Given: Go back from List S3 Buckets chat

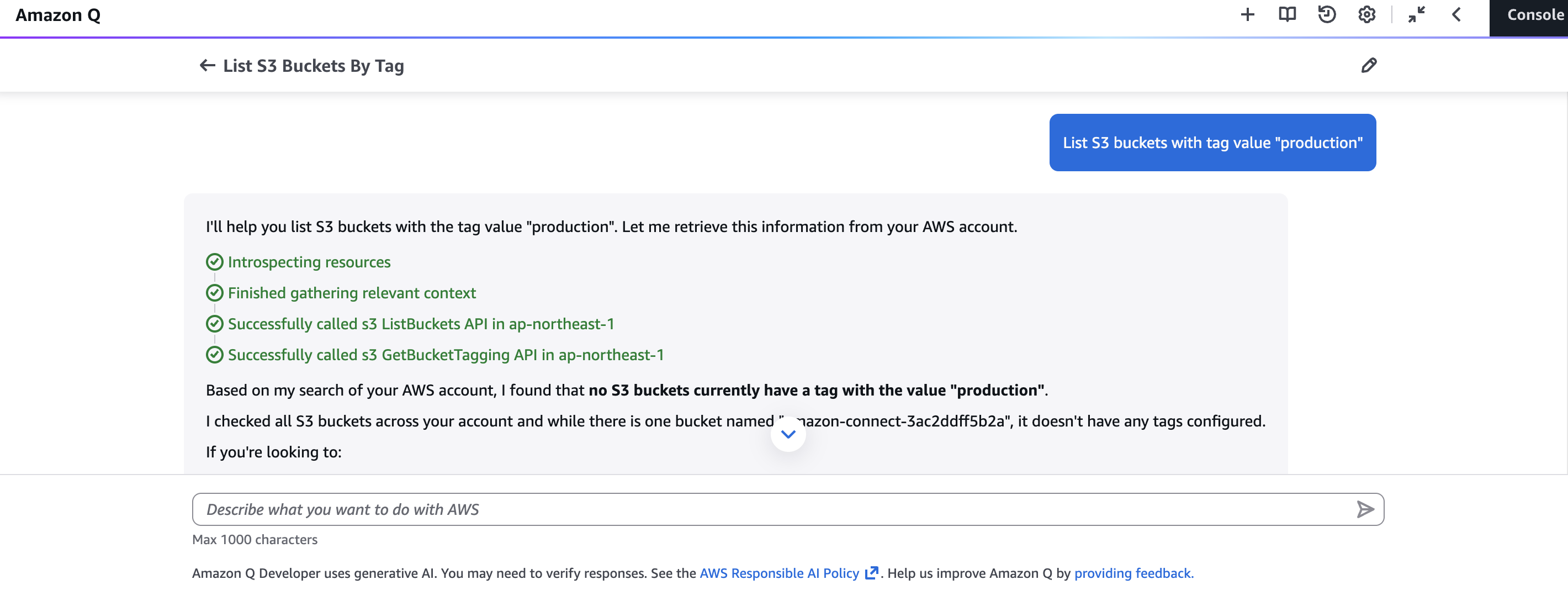Looking at the screenshot, I should (207, 65).
